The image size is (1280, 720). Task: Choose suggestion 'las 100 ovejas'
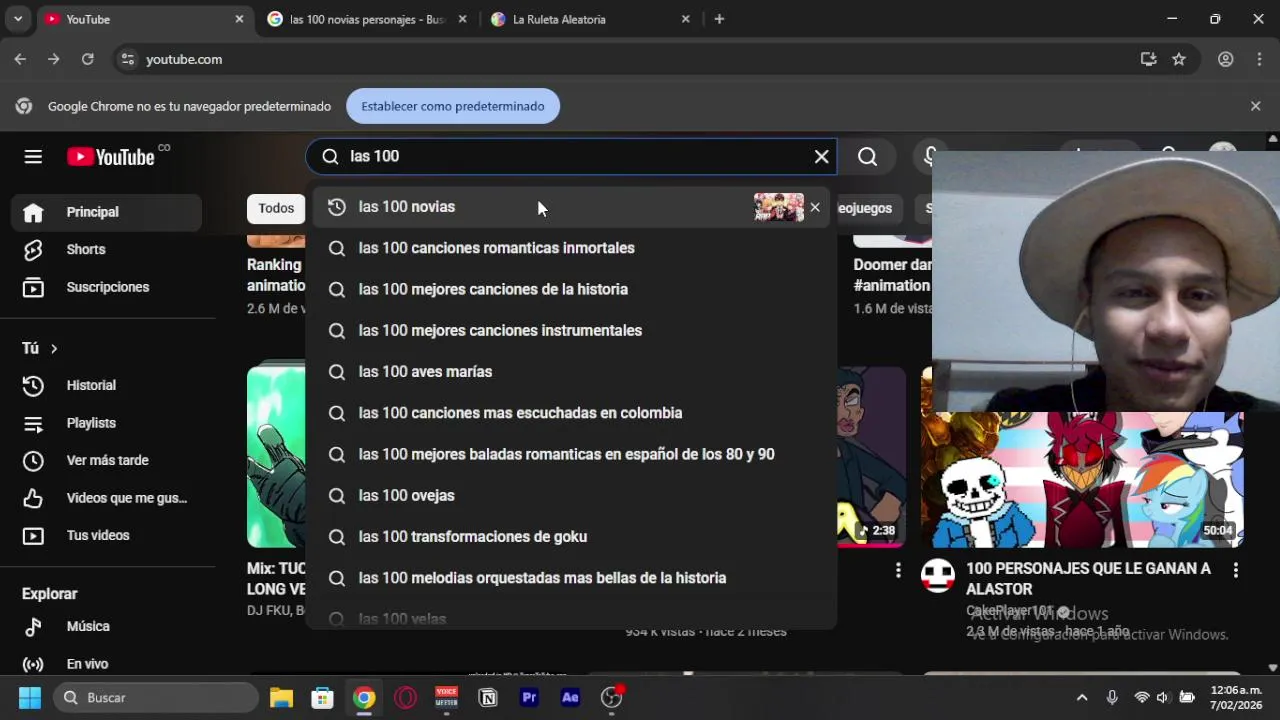coord(571,495)
